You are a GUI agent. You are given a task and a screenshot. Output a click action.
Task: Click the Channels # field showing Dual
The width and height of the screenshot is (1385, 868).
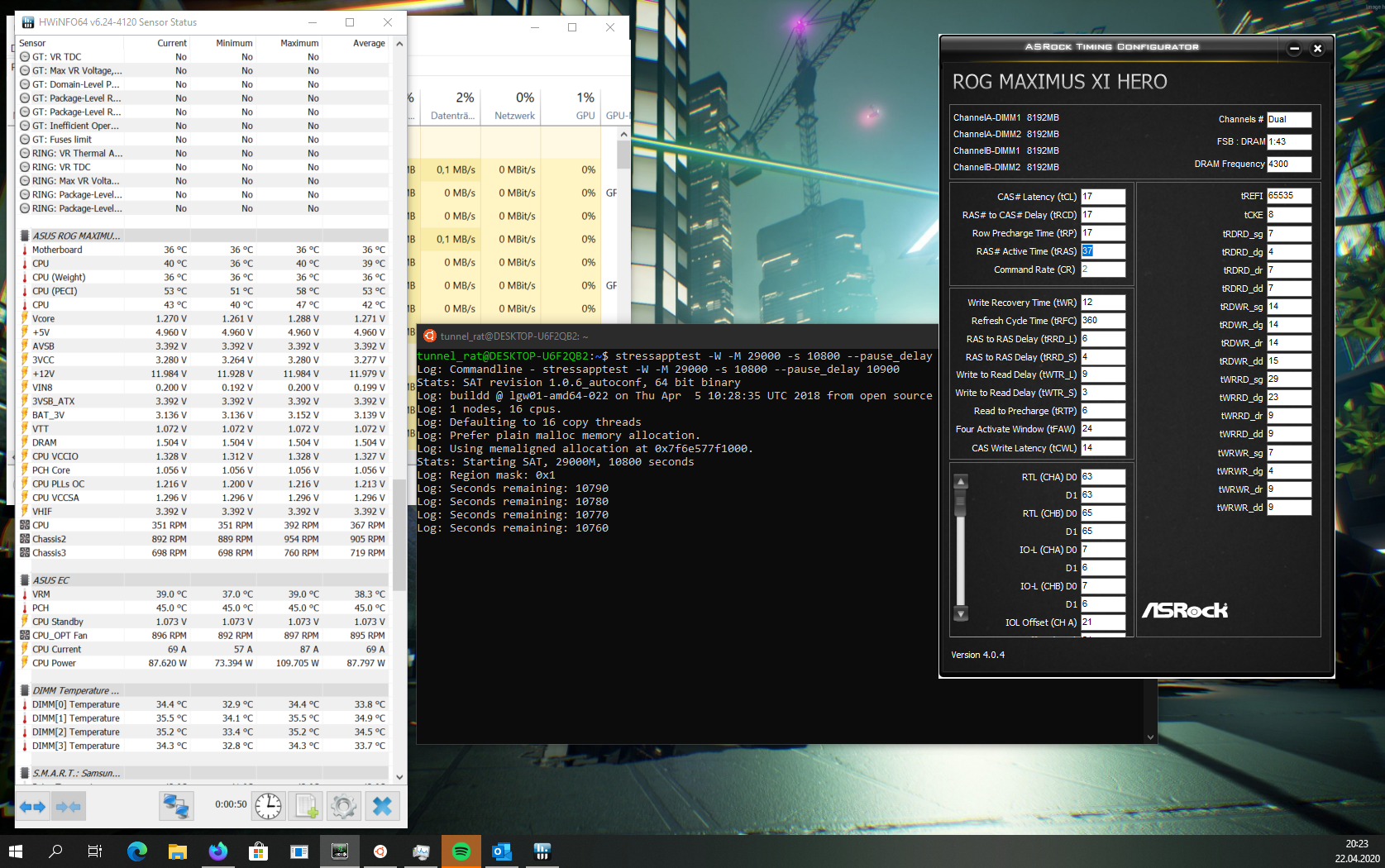1289,119
